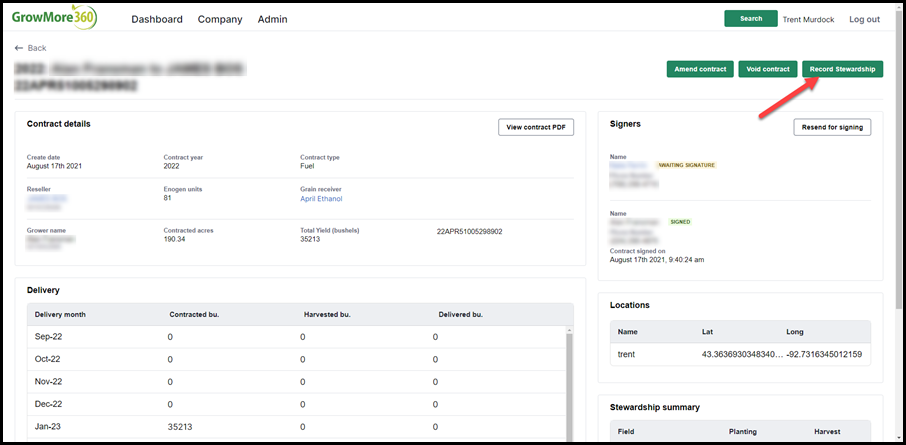Click the blurred reseller name link
The height and width of the screenshot is (445, 906).
pos(47,198)
